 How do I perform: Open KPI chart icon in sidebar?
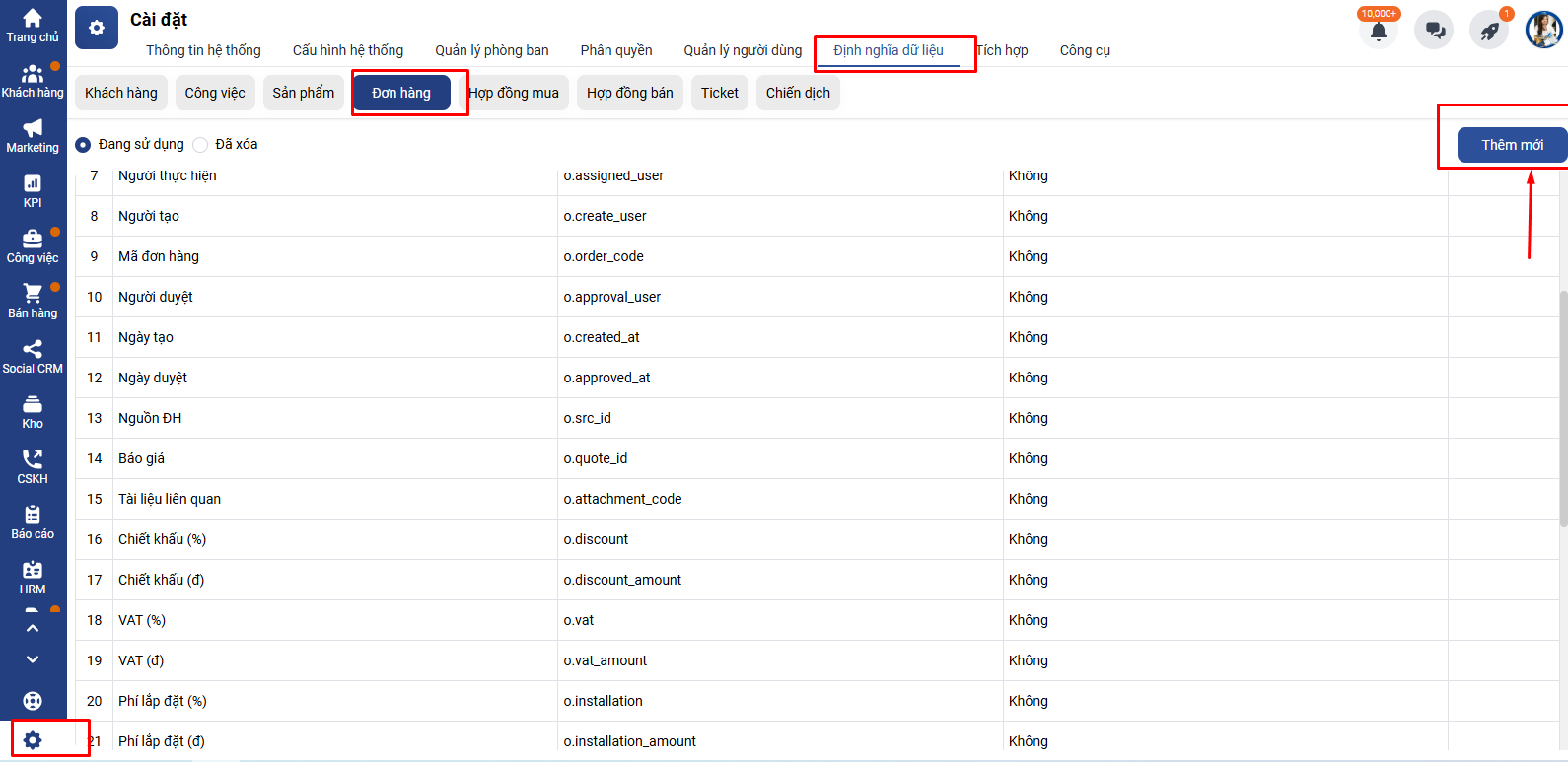(x=33, y=184)
